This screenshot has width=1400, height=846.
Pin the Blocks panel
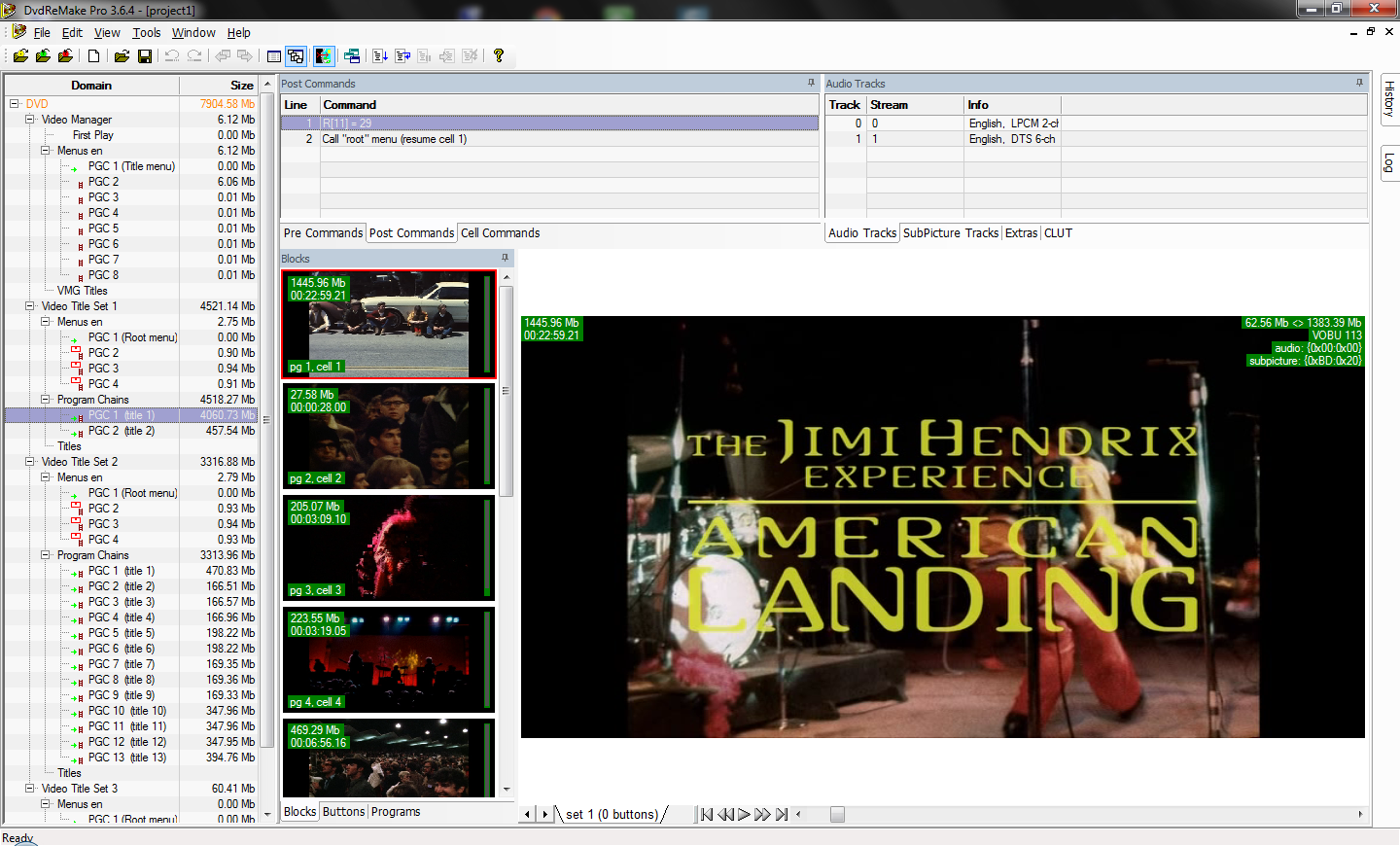pos(505,259)
